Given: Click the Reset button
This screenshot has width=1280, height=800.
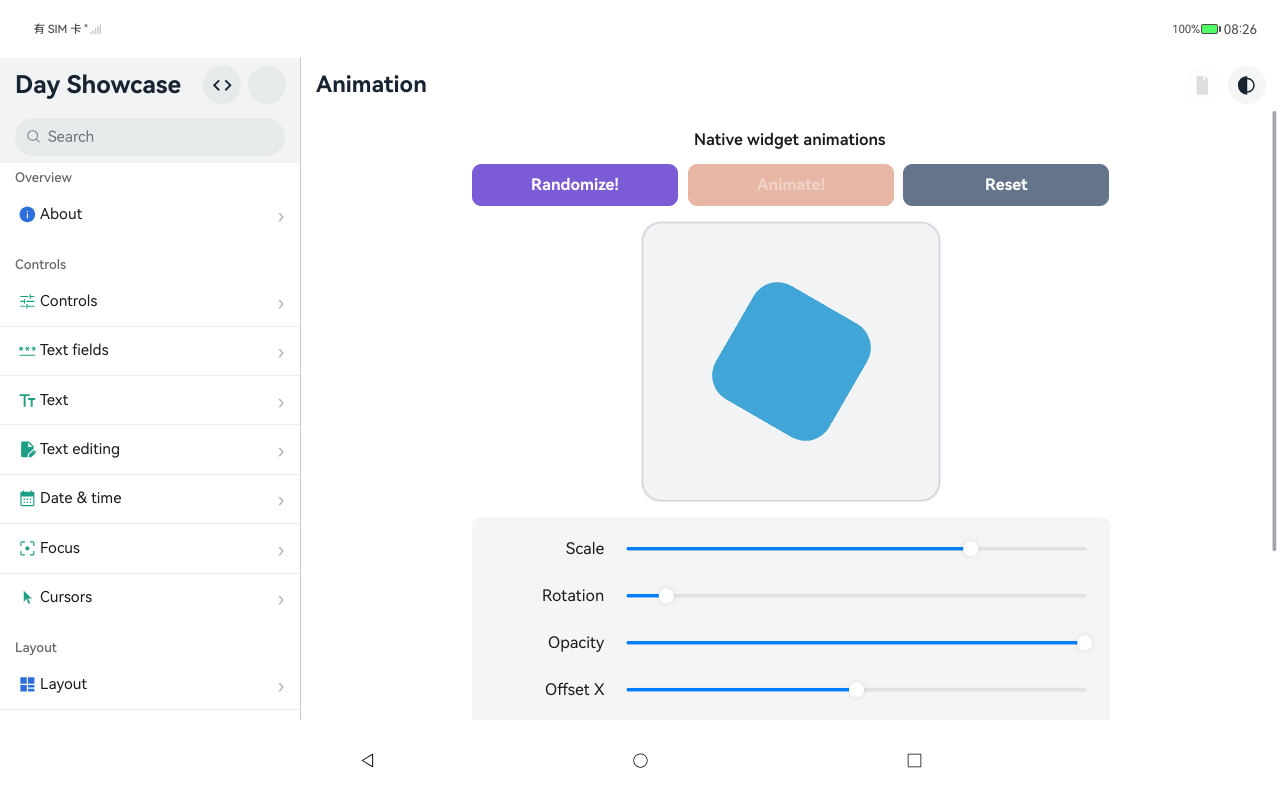Looking at the screenshot, I should [1006, 185].
